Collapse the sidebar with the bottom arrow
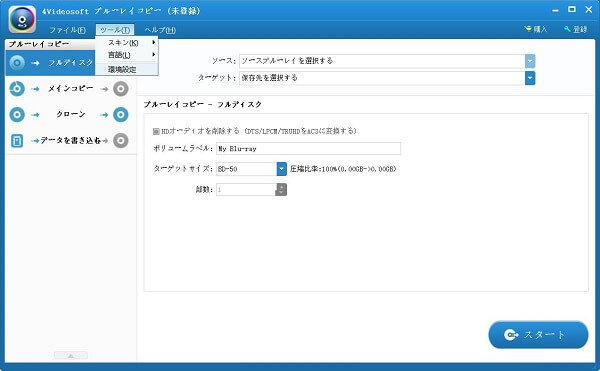Viewport: 600px width, 371px height. tap(71, 355)
